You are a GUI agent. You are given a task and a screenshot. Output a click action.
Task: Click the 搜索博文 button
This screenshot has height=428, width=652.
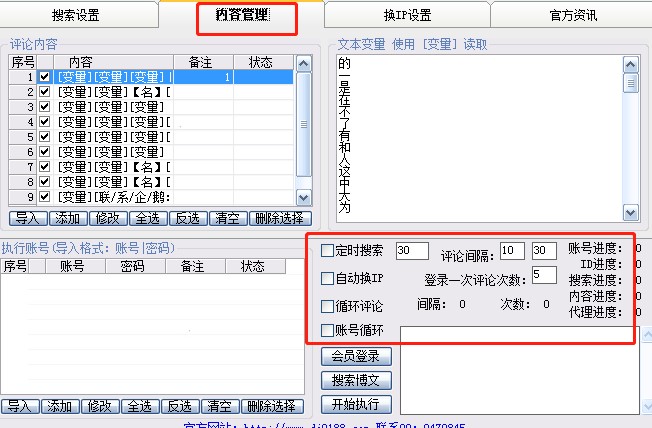[356, 380]
